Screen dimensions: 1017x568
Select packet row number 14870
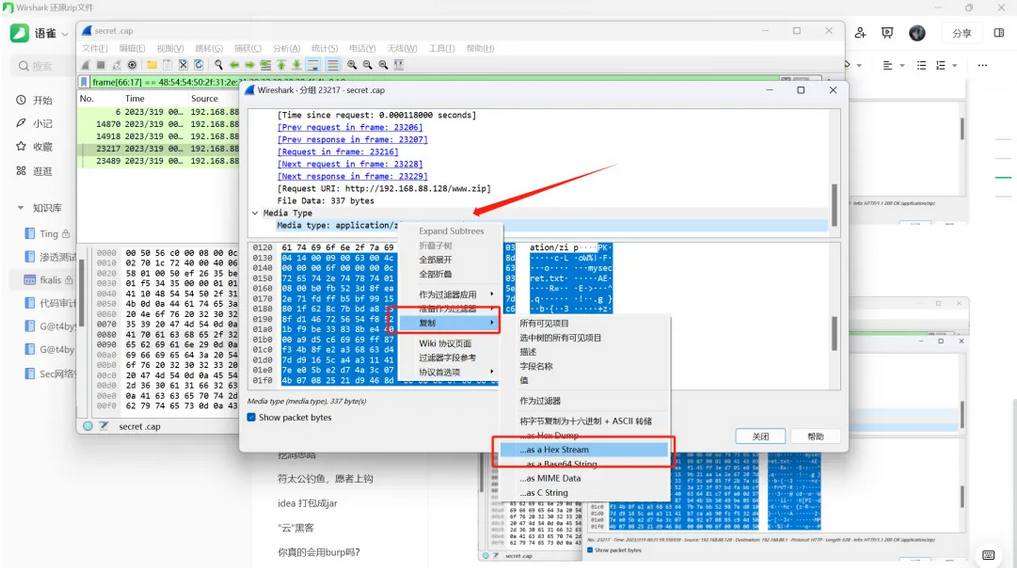tap(159, 124)
